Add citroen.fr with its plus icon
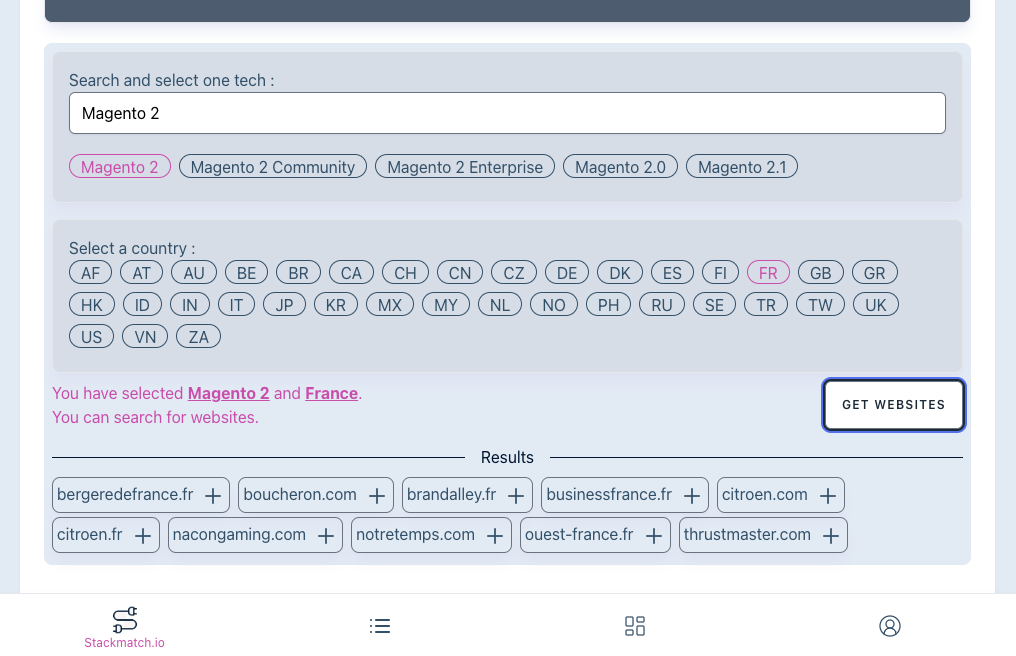1016x656 pixels. [x=143, y=535]
